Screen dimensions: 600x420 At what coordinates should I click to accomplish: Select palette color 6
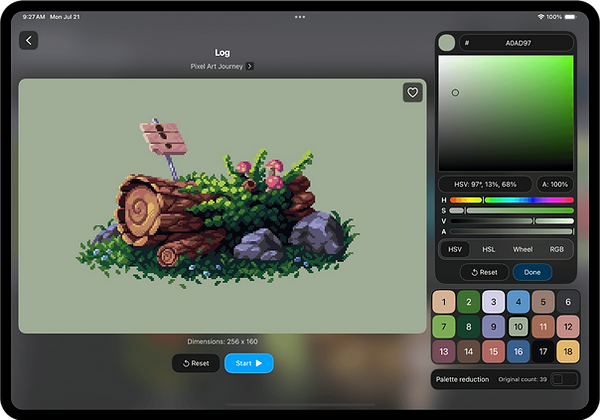pos(568,302)
